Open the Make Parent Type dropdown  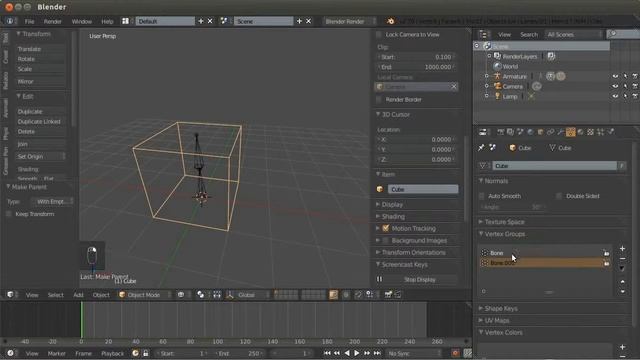click(53, 201)
